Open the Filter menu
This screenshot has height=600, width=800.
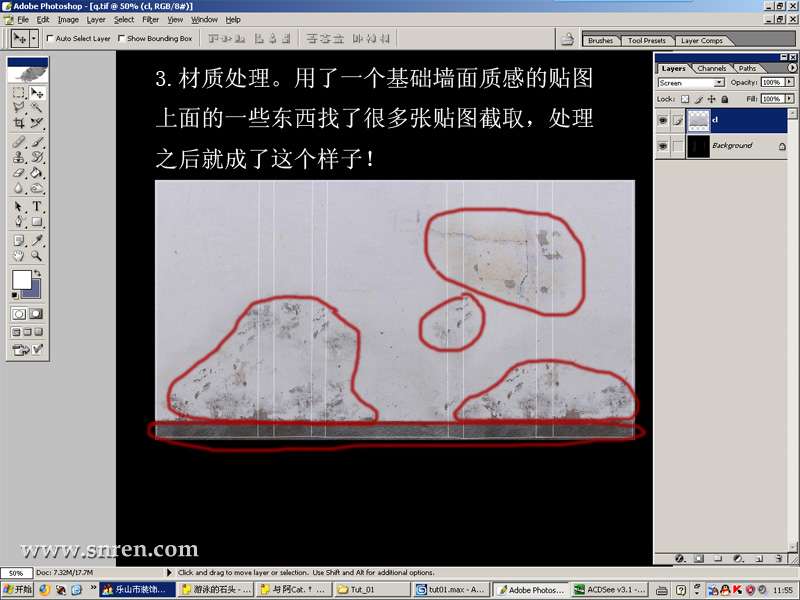(x=151, y=19)
